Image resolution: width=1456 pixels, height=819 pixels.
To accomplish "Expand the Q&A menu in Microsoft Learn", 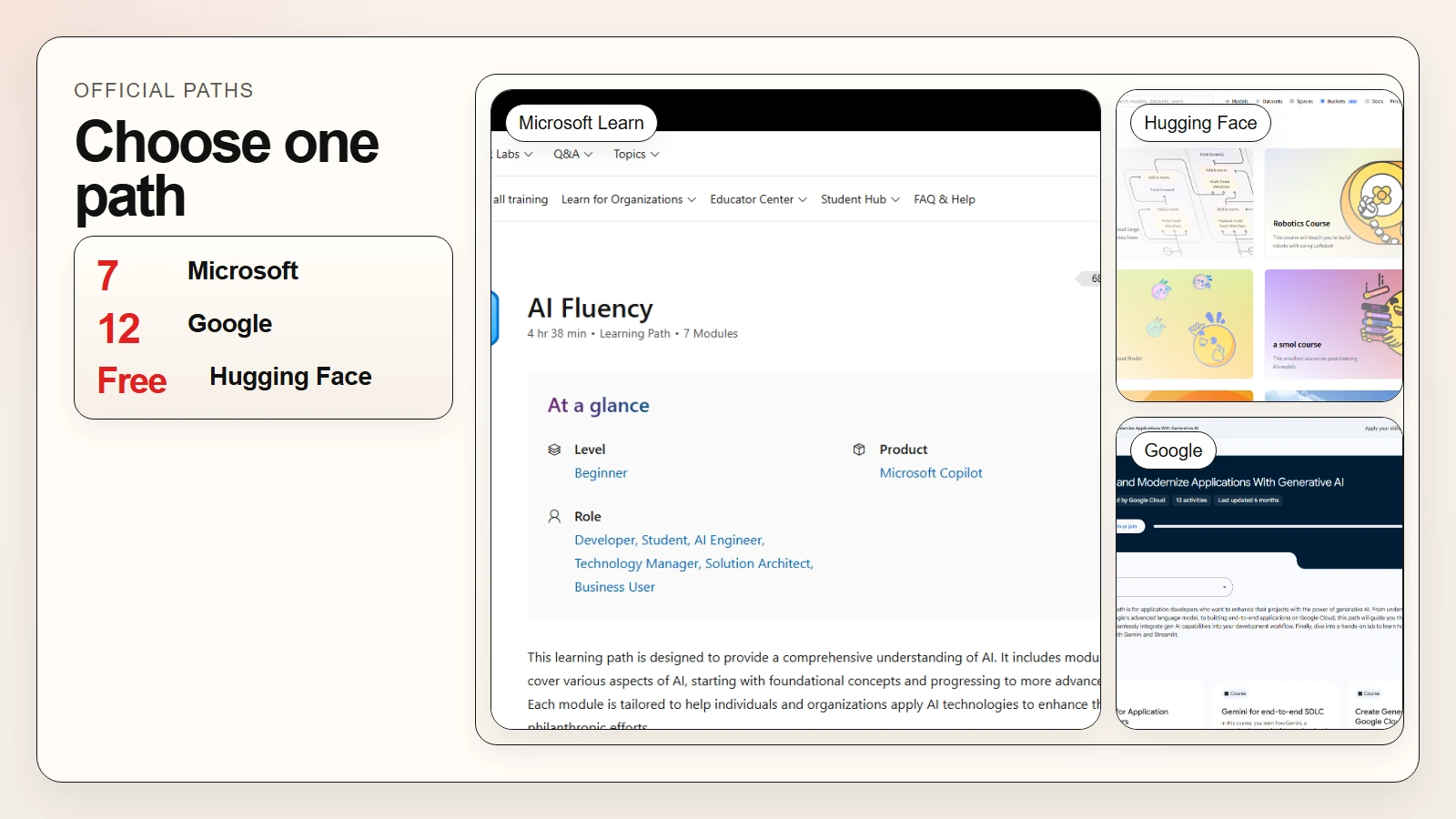I will click(x=573, y=154).
